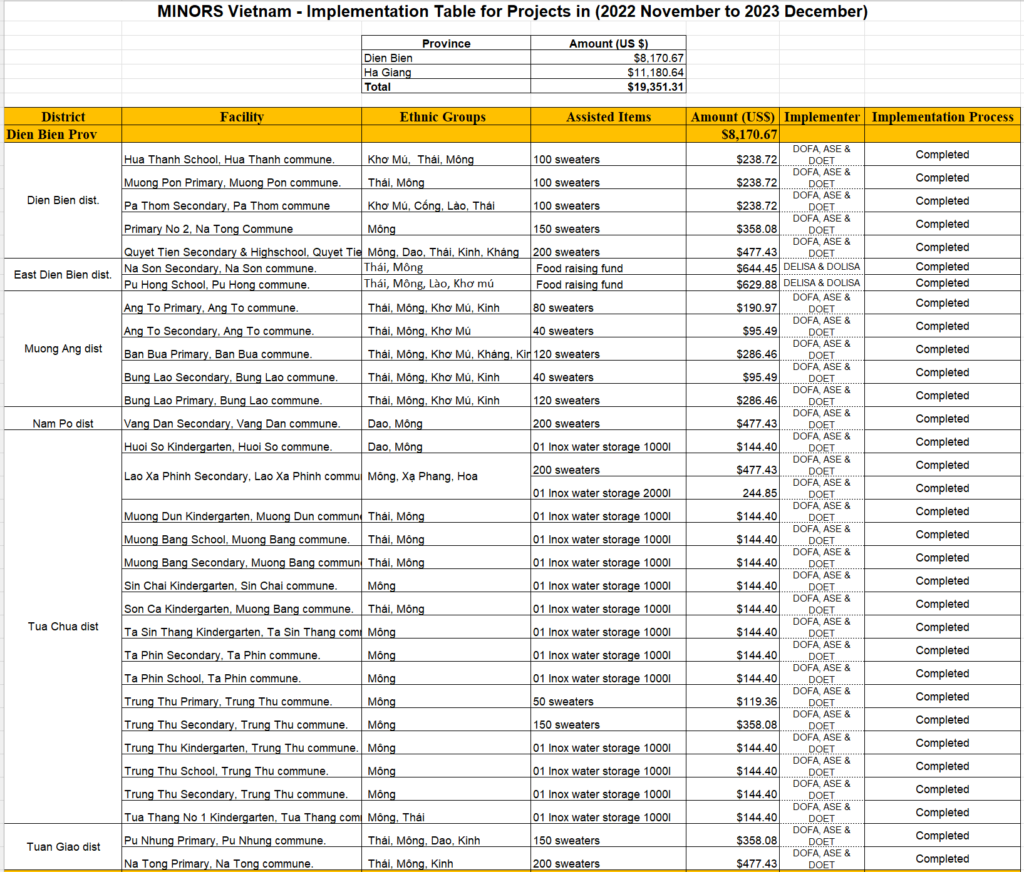The image size is (1024, 872).
Task: Click the 'District' column header
Action: coord(63,117)
